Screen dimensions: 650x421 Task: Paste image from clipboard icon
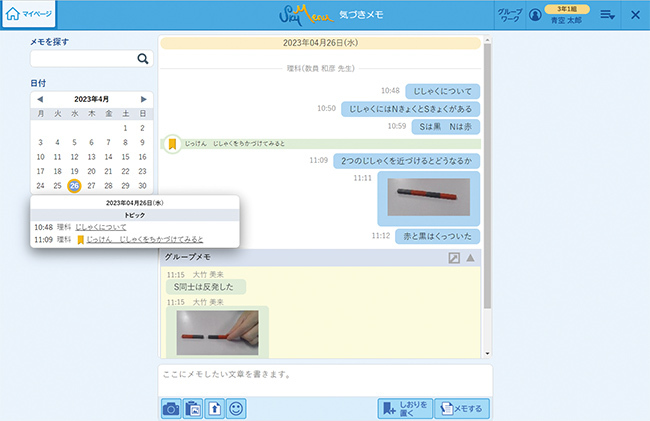(193, 409)
